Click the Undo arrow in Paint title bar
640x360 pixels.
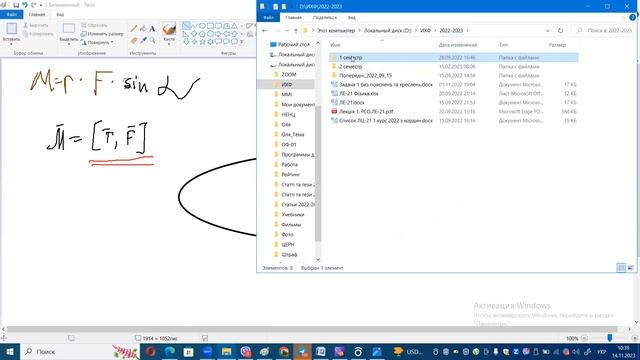(x=25, y=5)
